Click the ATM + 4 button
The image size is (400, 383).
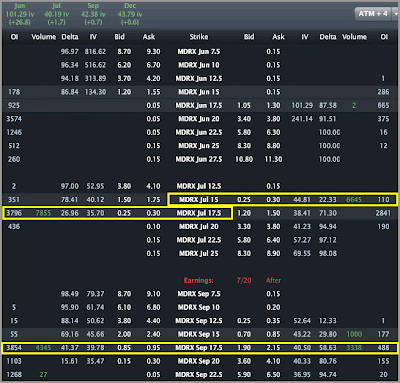point(373,14)
